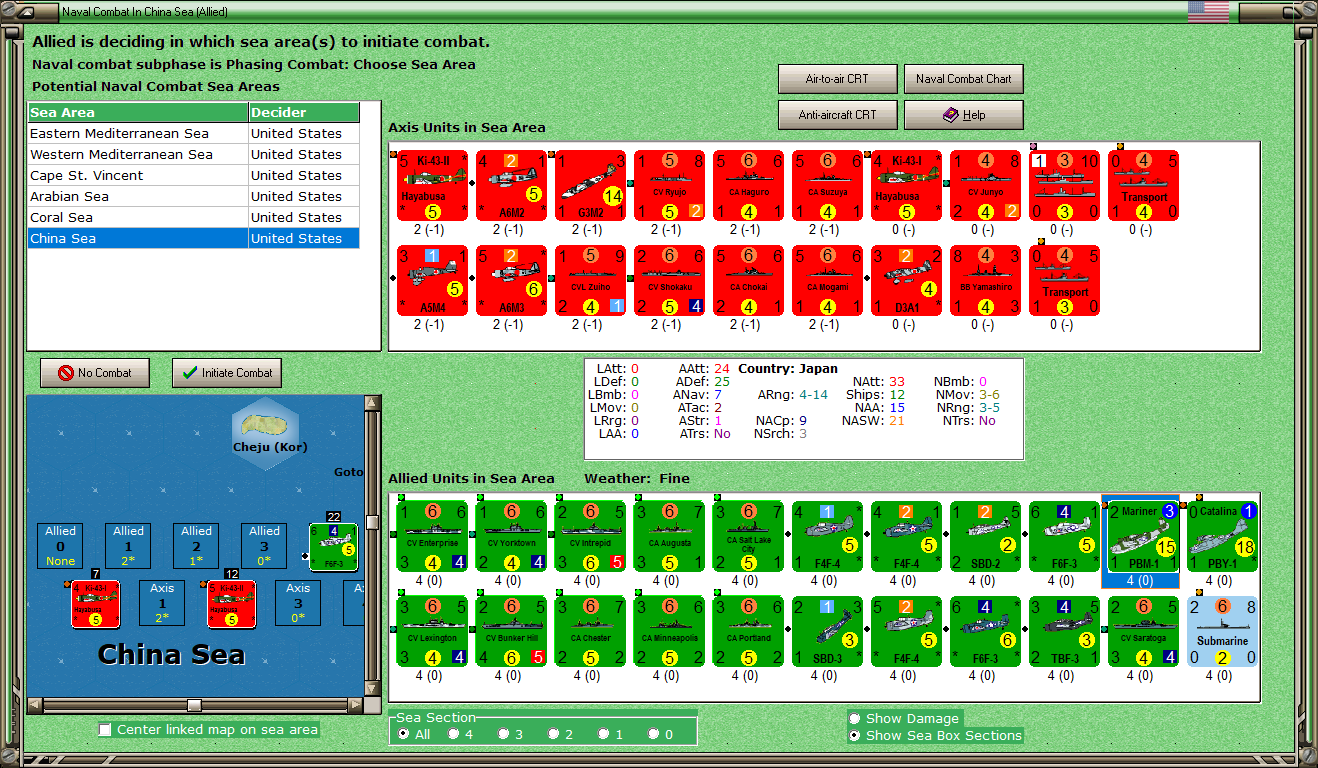Select the Catalina PBY-1 counter
The image size is (1318, 768).
[x=1223, y=537]
